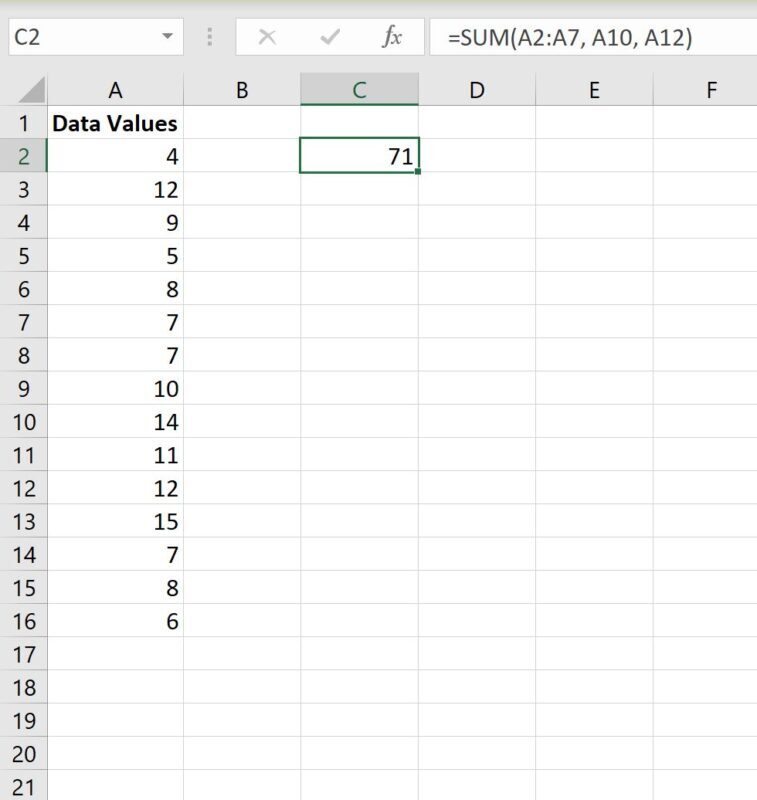Select column D header

(477, 90)
